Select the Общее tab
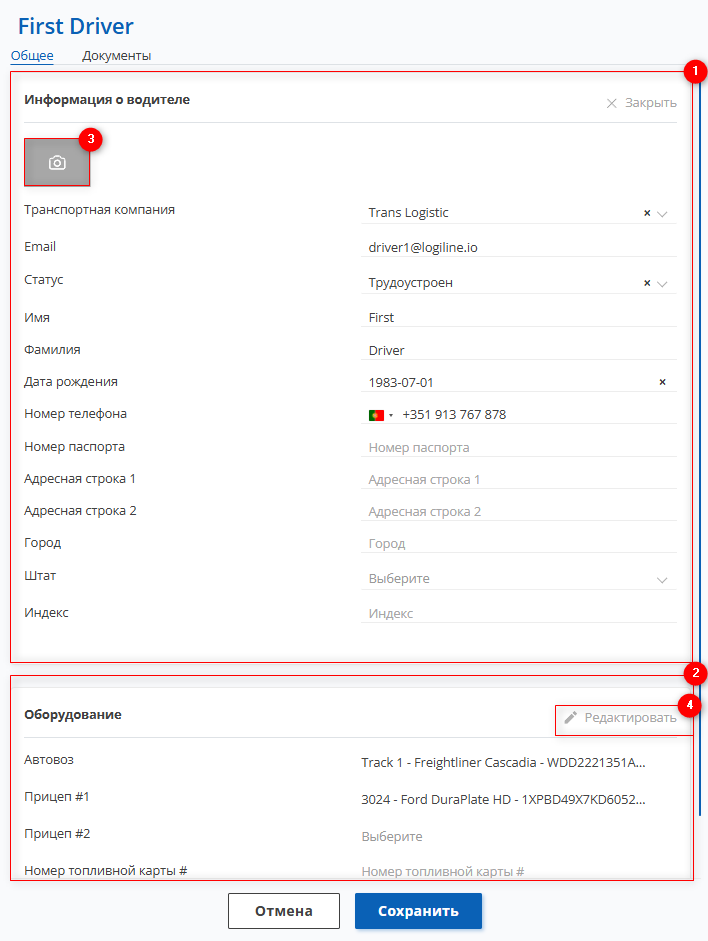The width and height of the screenshot is (708, 941). (32, 56)
